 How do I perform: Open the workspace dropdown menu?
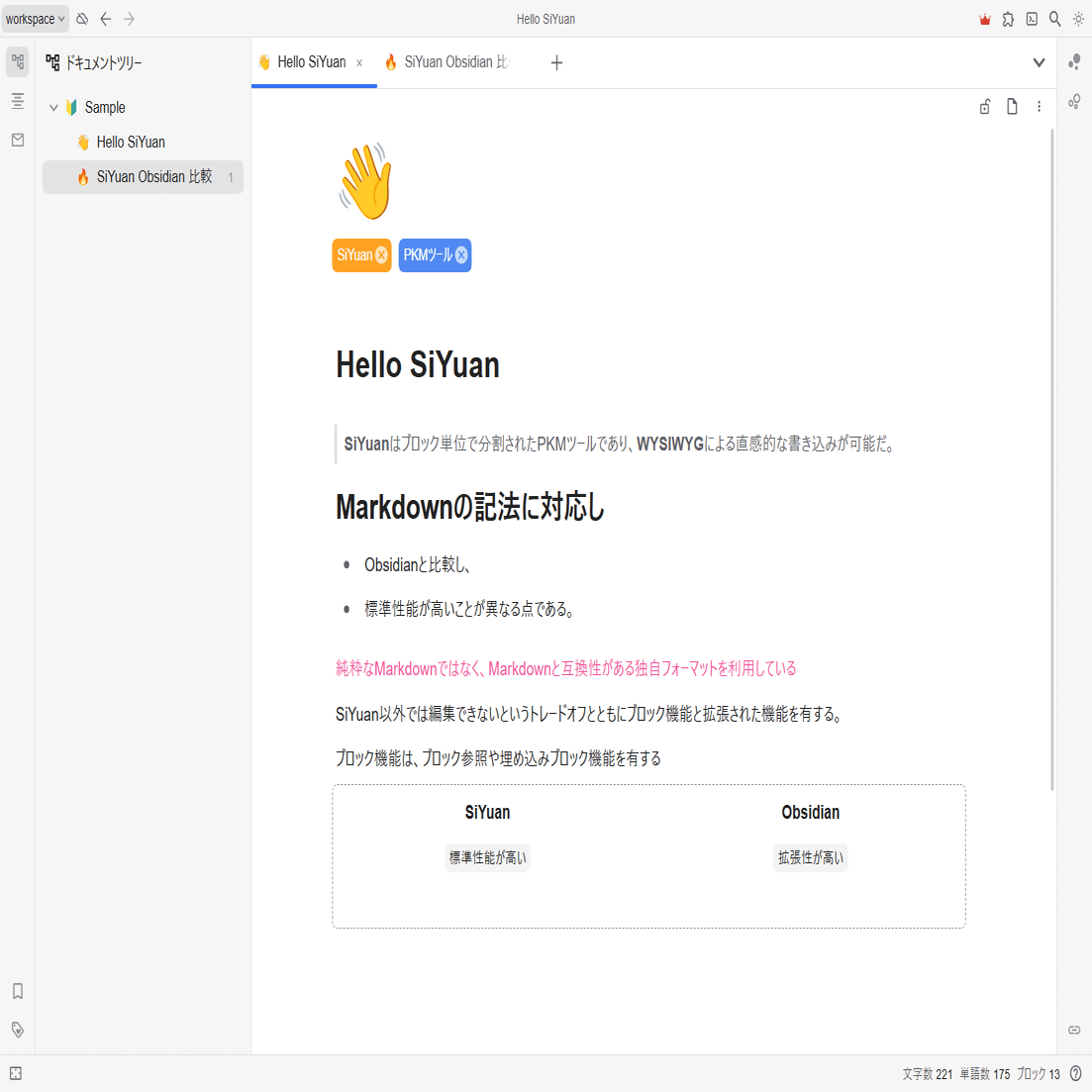click(x=35, y=19)
